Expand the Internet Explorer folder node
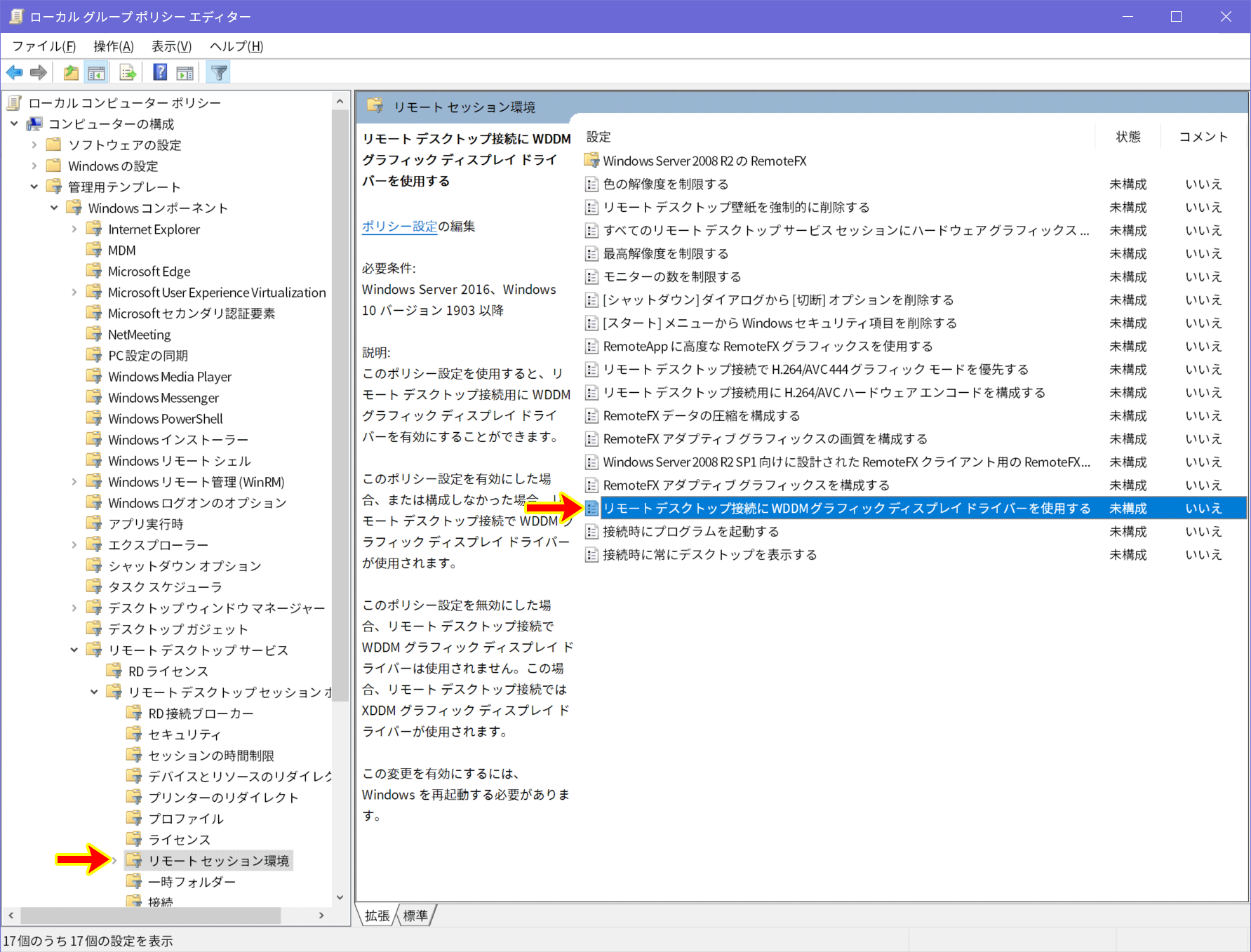 [x=74, y=229]
